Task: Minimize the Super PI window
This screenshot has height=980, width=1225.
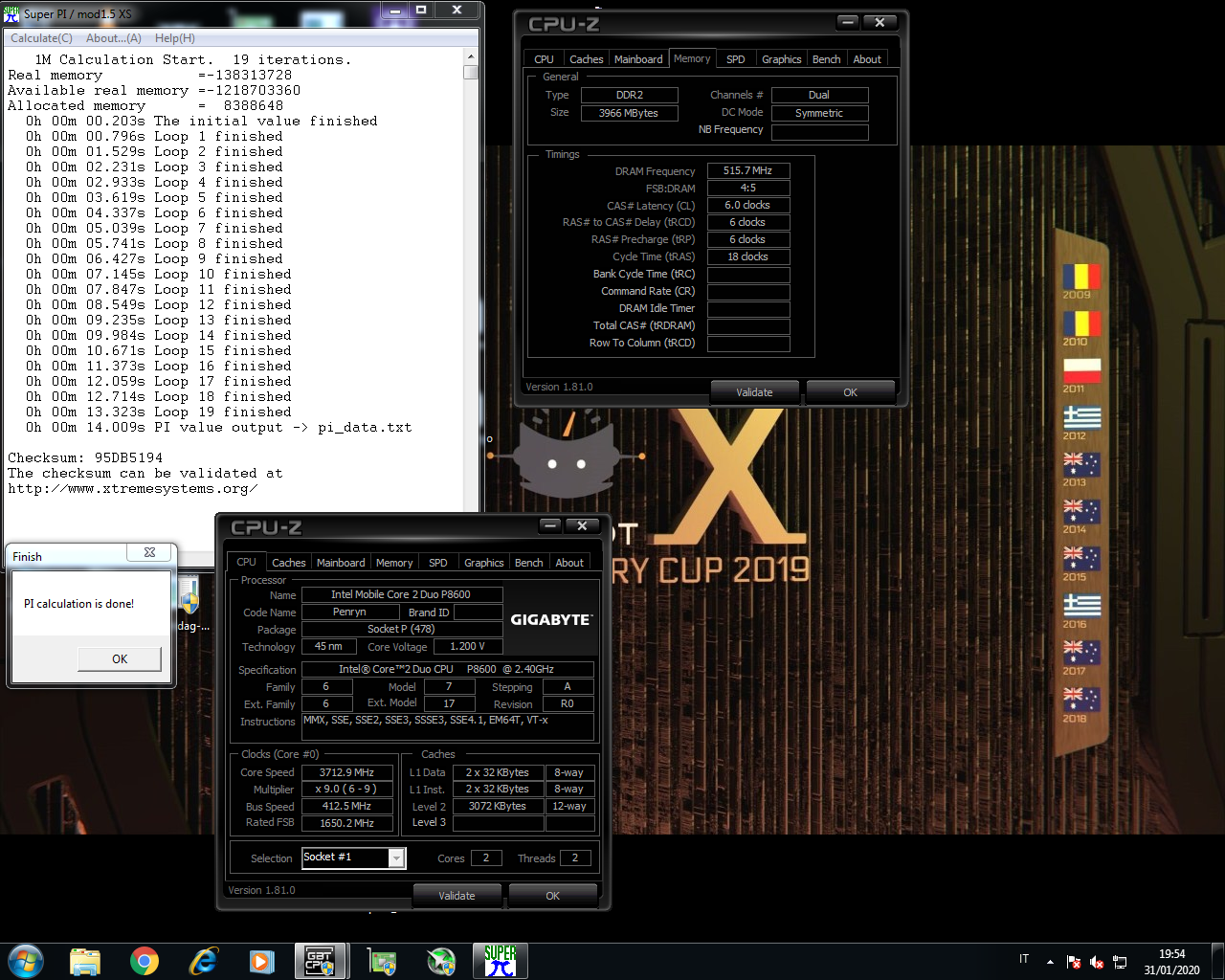Action: point(394,11)
